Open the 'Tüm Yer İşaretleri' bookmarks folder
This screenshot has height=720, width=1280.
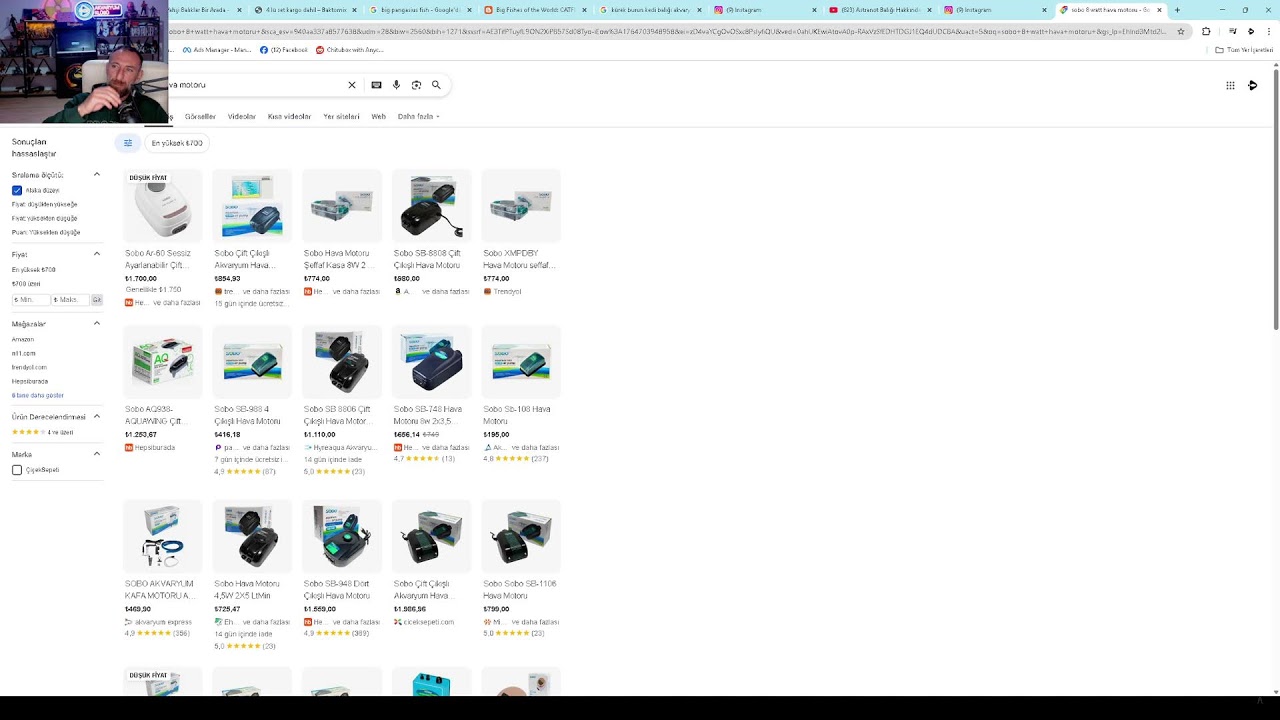[x=1242, y=50]
